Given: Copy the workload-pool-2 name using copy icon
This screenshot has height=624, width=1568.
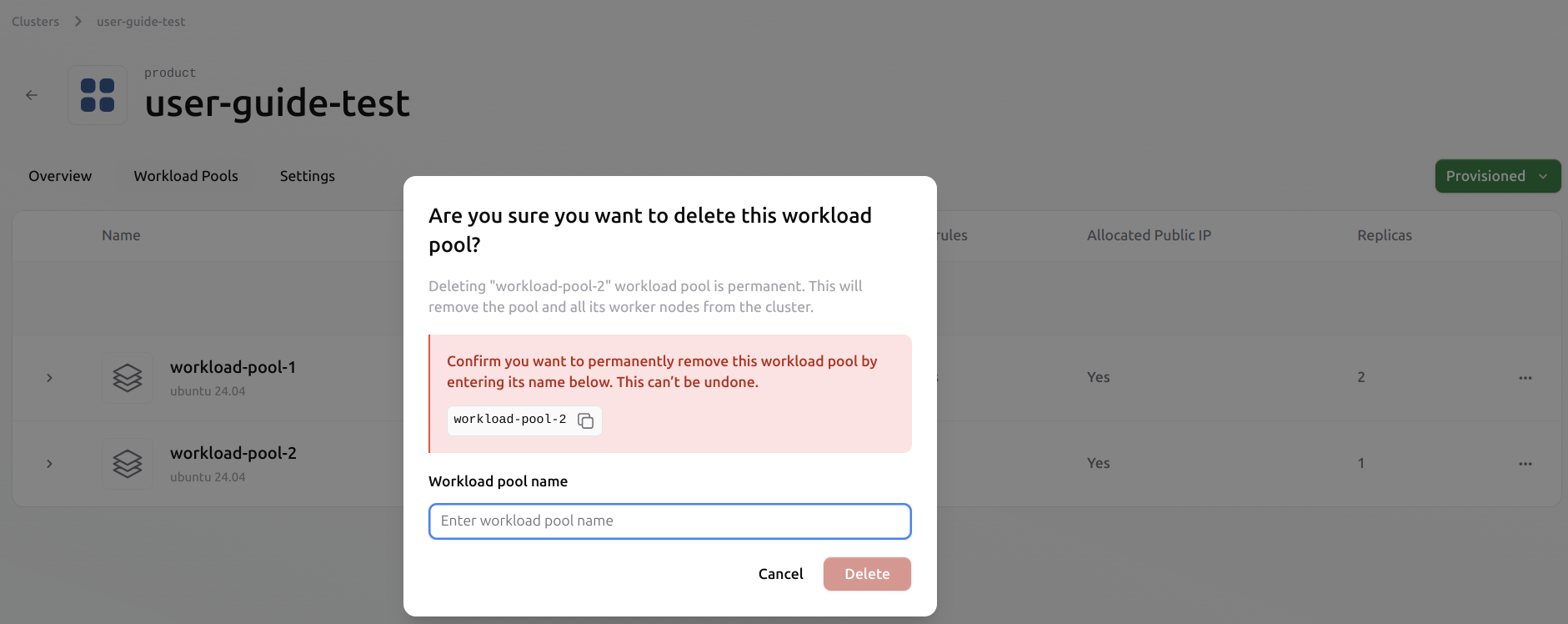Looking at the screenshot, I should click(586, 420).
